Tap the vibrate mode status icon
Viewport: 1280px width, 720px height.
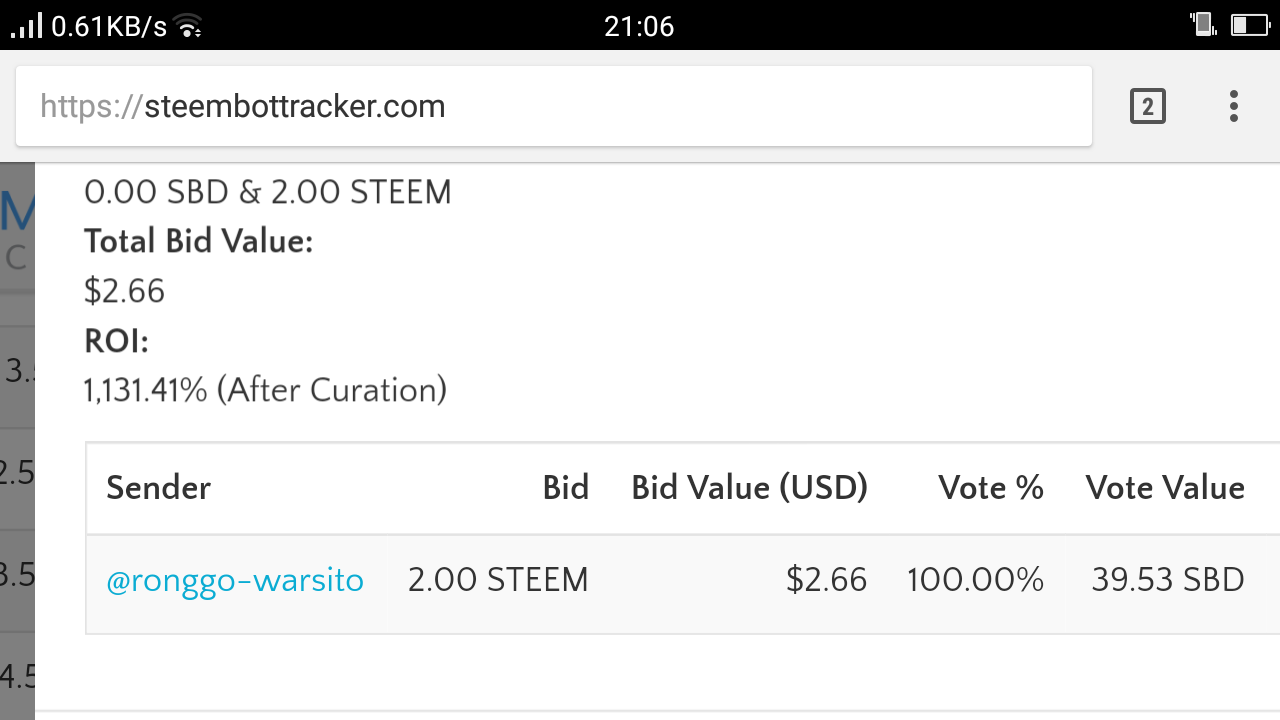pyautogui.click(x=1202, y=25)
